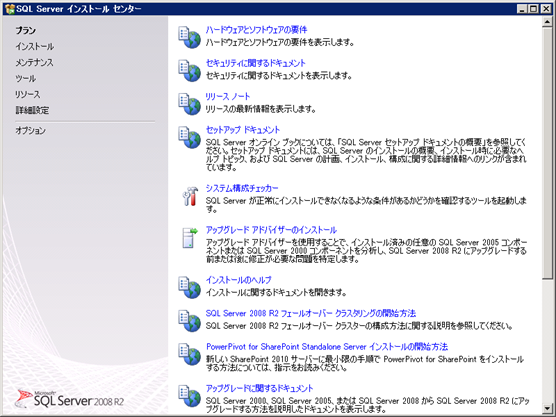Open the リリース ノート link
The height and width of the screenshot is (417, 556).
228,96
